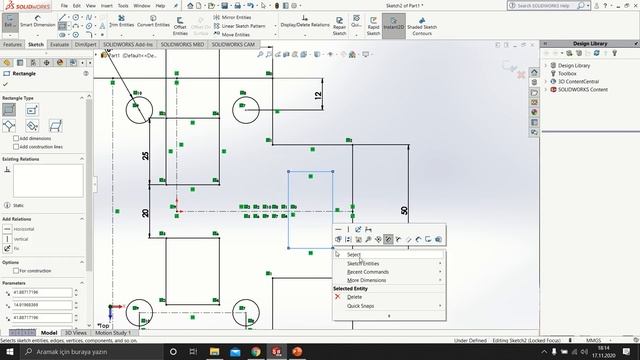Image resolution: width=640 pixels, height=360 pixels.
Task: Collapse the Add Relations section
Action: click(x=82, y=219)
